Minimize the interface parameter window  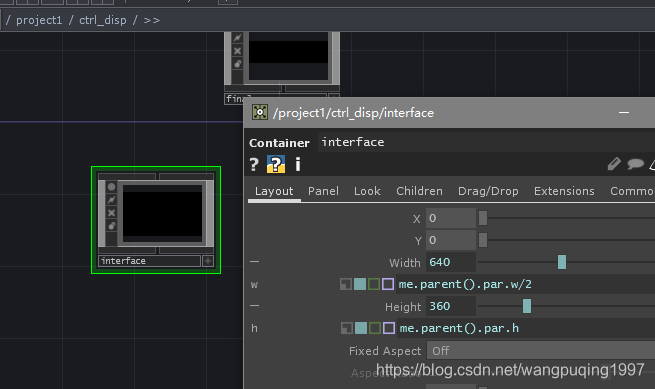click(624, 112)
